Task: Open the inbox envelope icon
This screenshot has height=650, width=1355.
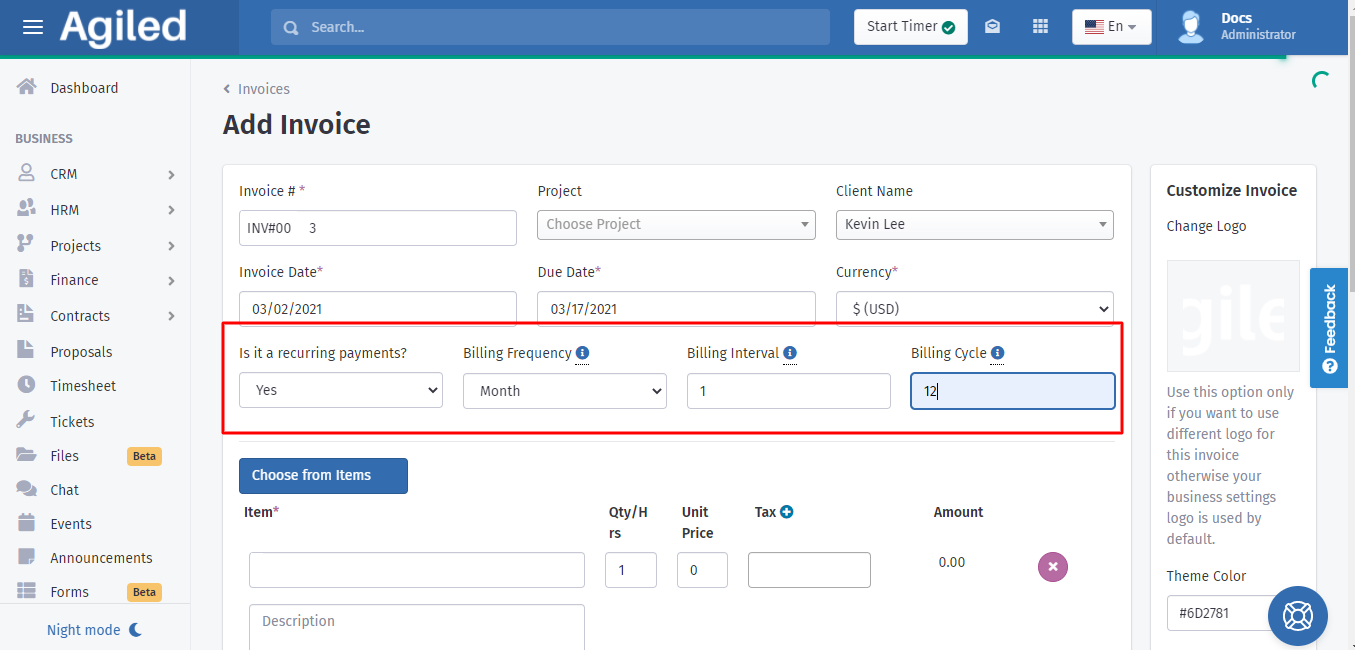Action: click(992, 27)
